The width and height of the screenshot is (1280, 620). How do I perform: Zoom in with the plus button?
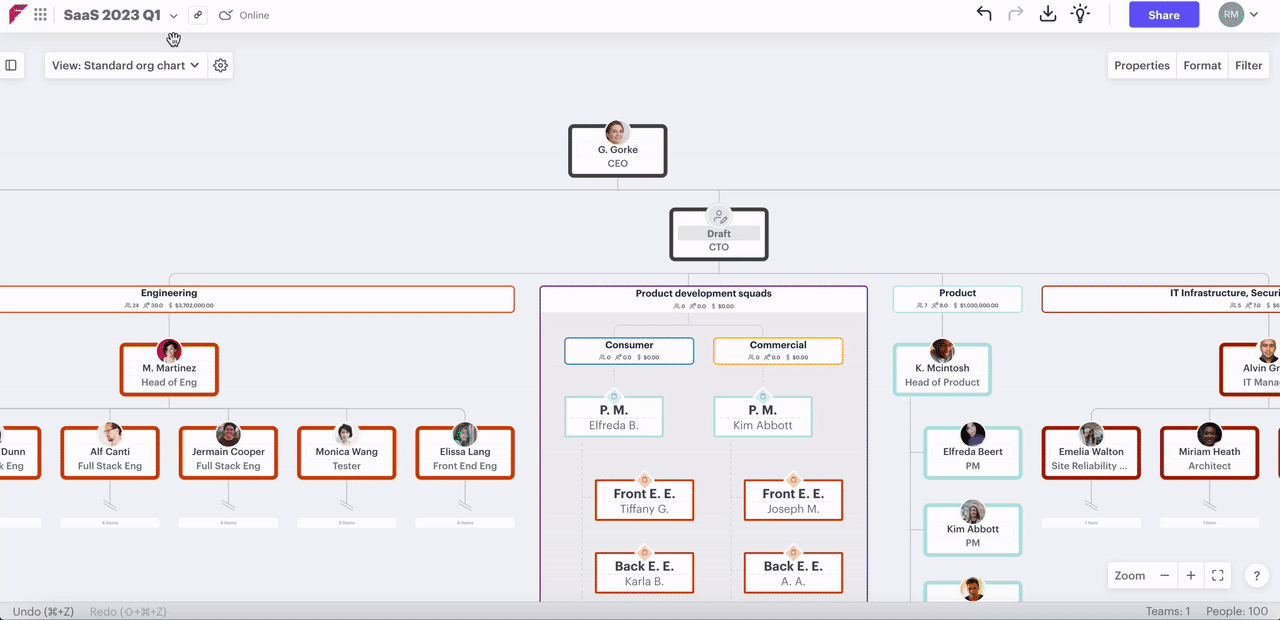point(1191,575)
